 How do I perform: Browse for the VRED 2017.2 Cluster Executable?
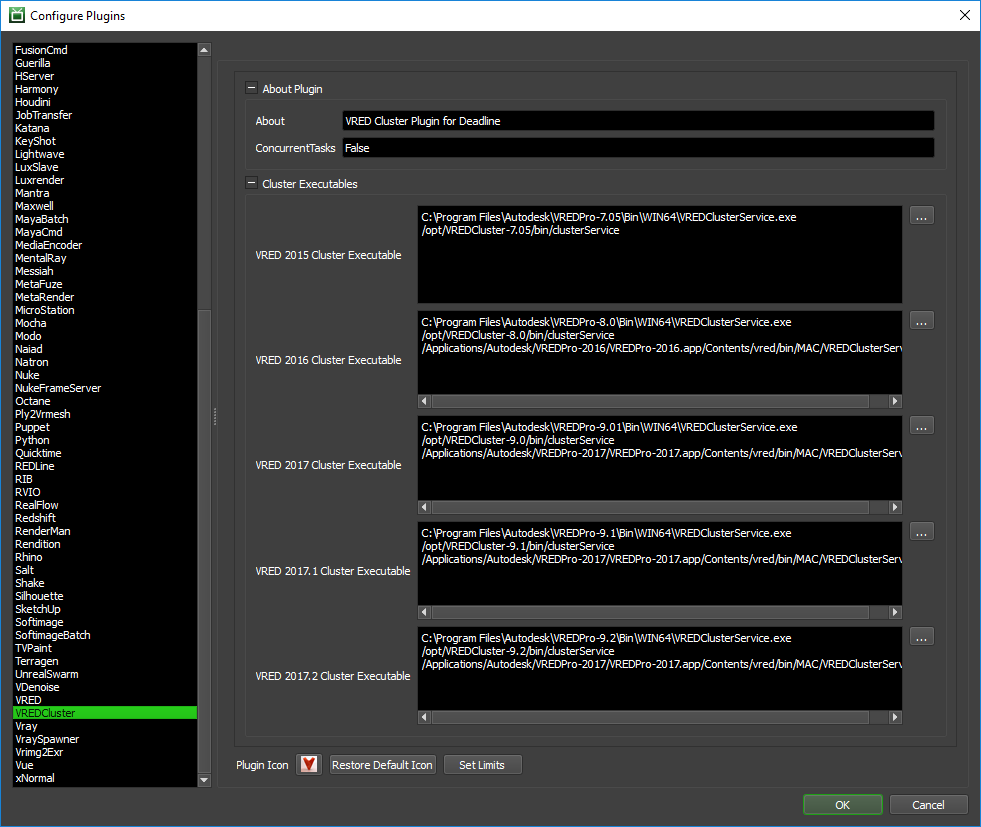pos(921,637)
